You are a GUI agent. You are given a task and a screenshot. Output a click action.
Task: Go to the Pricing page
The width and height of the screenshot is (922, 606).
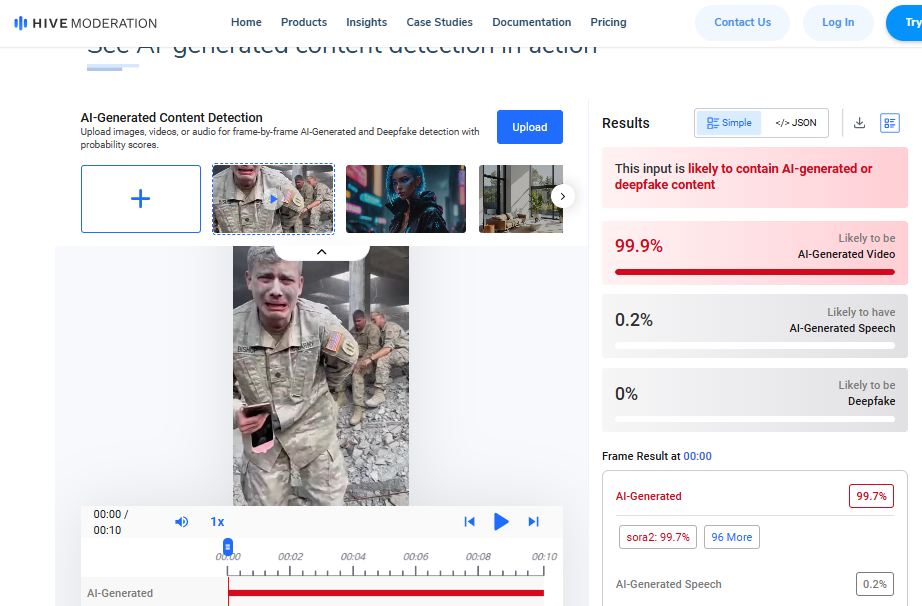608,22
